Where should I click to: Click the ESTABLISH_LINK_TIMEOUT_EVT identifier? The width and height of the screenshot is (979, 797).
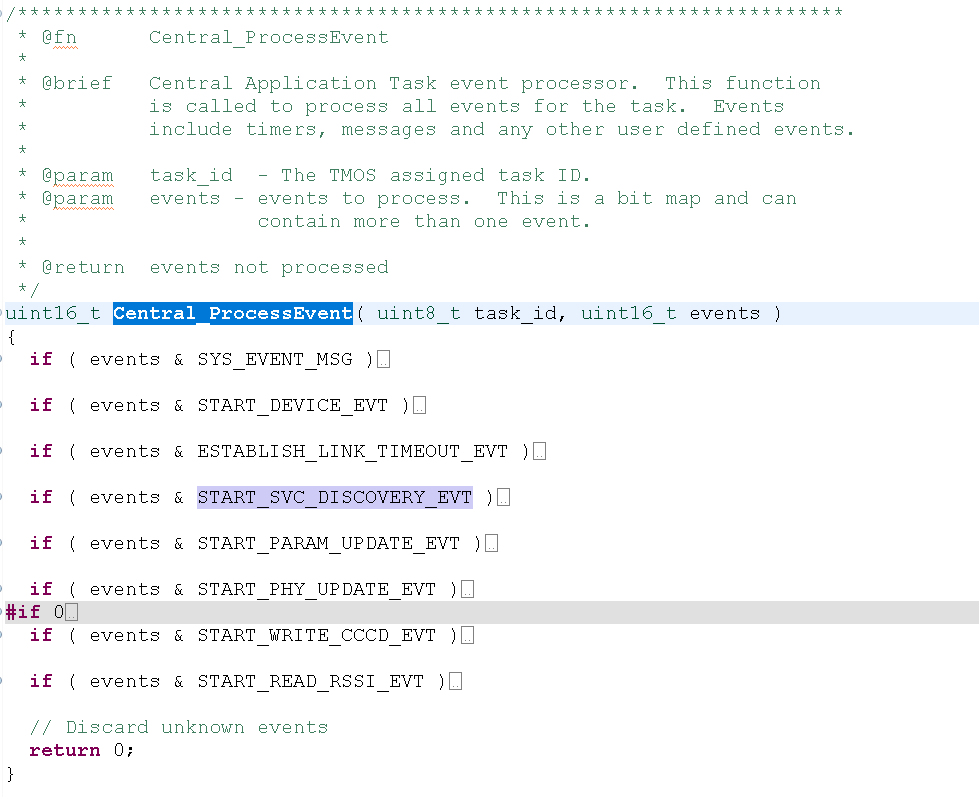point(353,451)
